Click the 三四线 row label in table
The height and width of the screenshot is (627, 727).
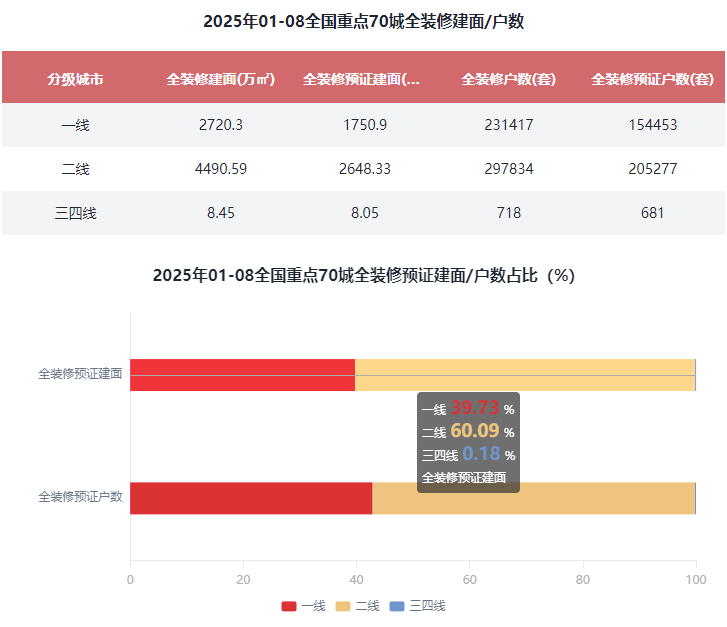click(x=75, y=213)
